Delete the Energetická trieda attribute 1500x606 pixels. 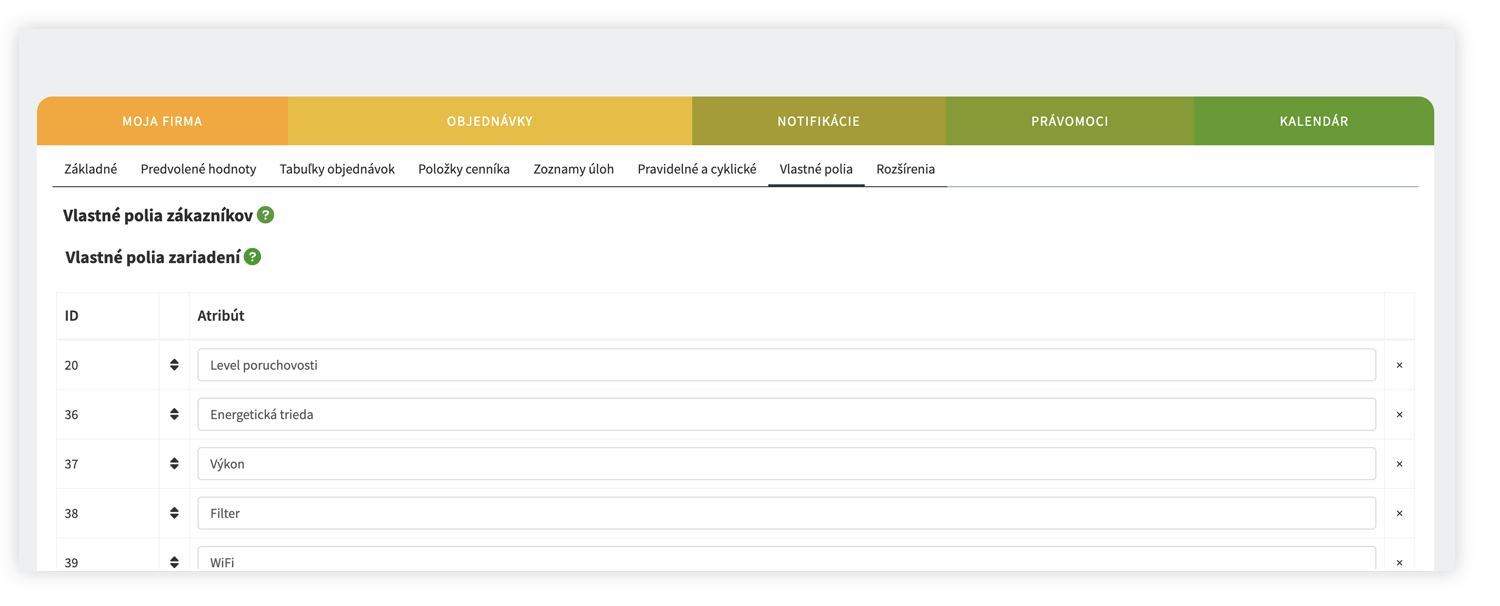coord(1399,414)
